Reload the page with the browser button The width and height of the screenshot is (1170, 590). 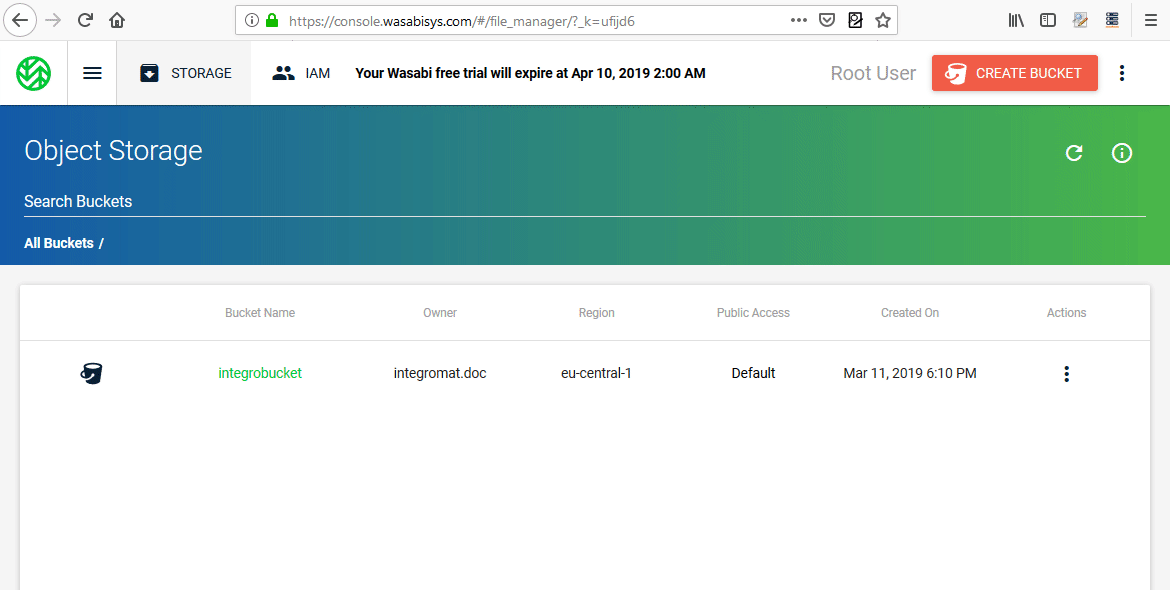coord(85,20)
